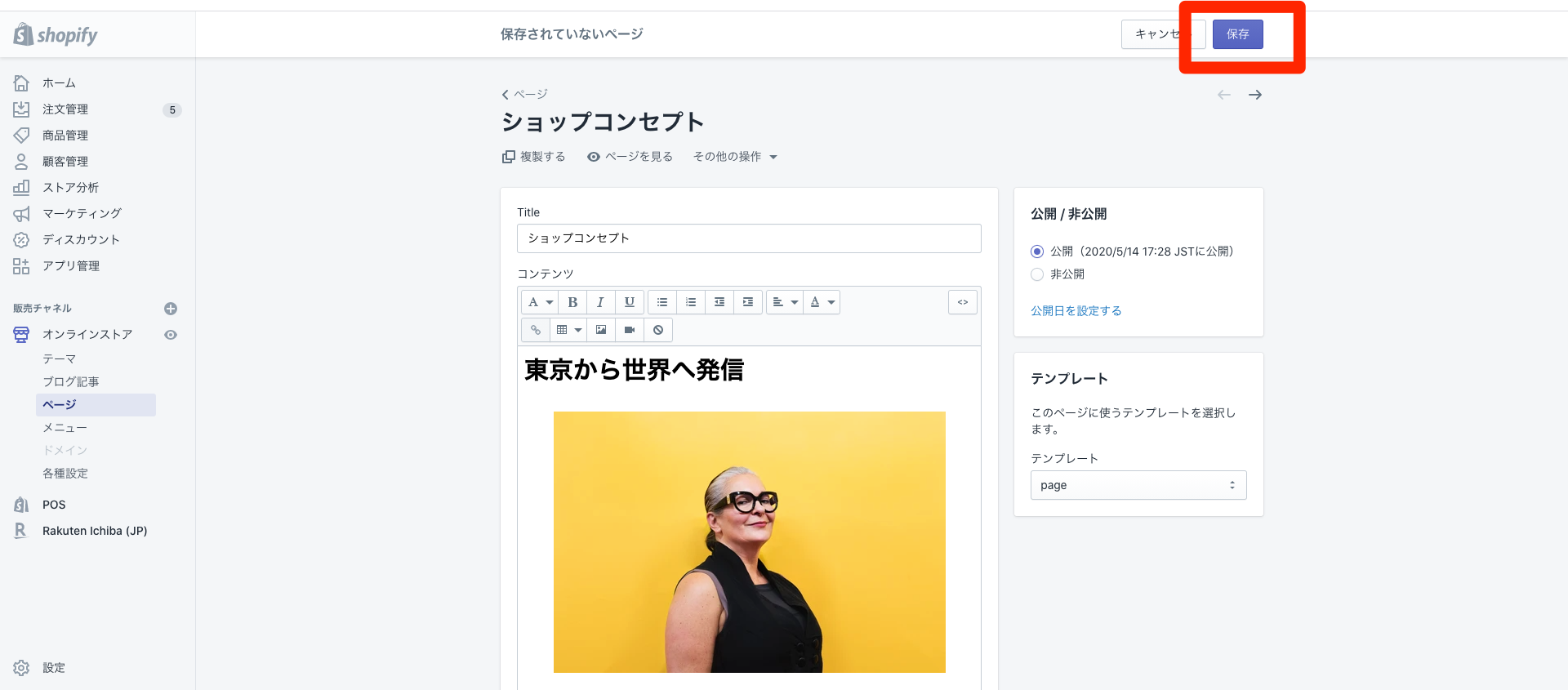The width and height of the screenshot is (1568, 690).
Task: Select 公開 visible radio button
Action: (1037, 252)
